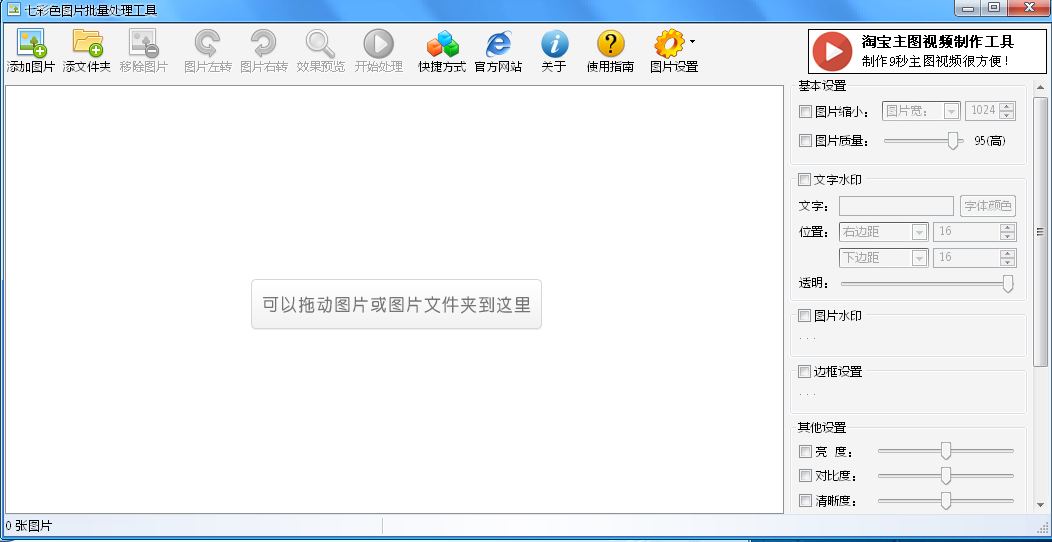Click the 图片质量 slider handle

coord(952,141)
